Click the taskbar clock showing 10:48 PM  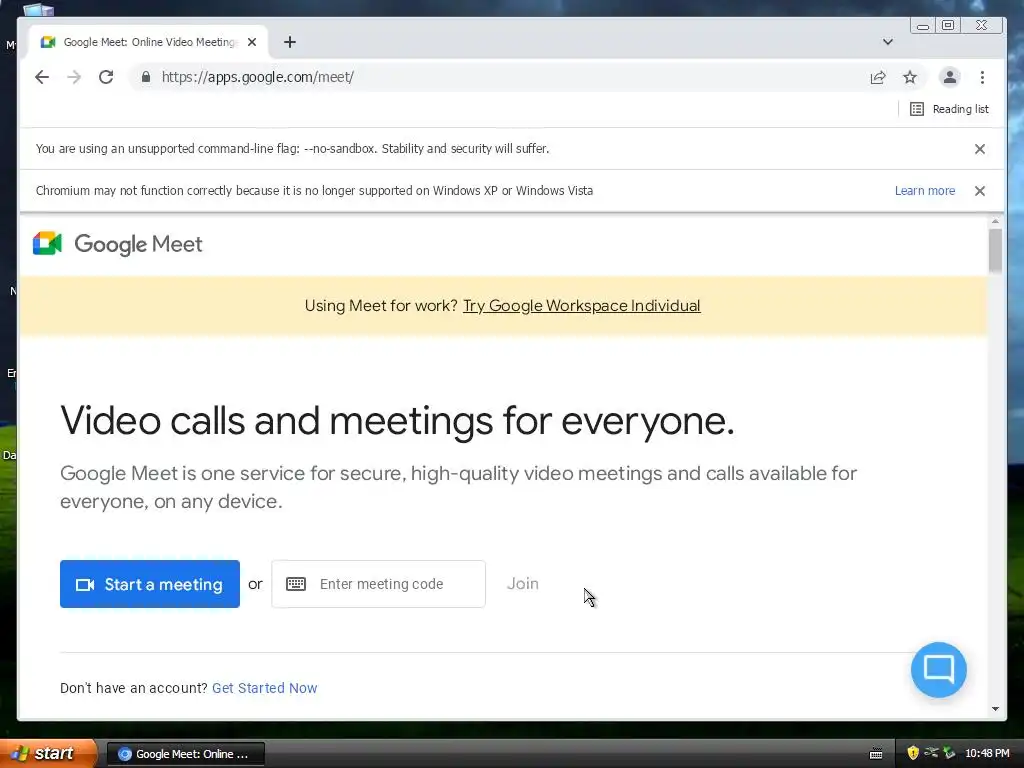(987, 754)
